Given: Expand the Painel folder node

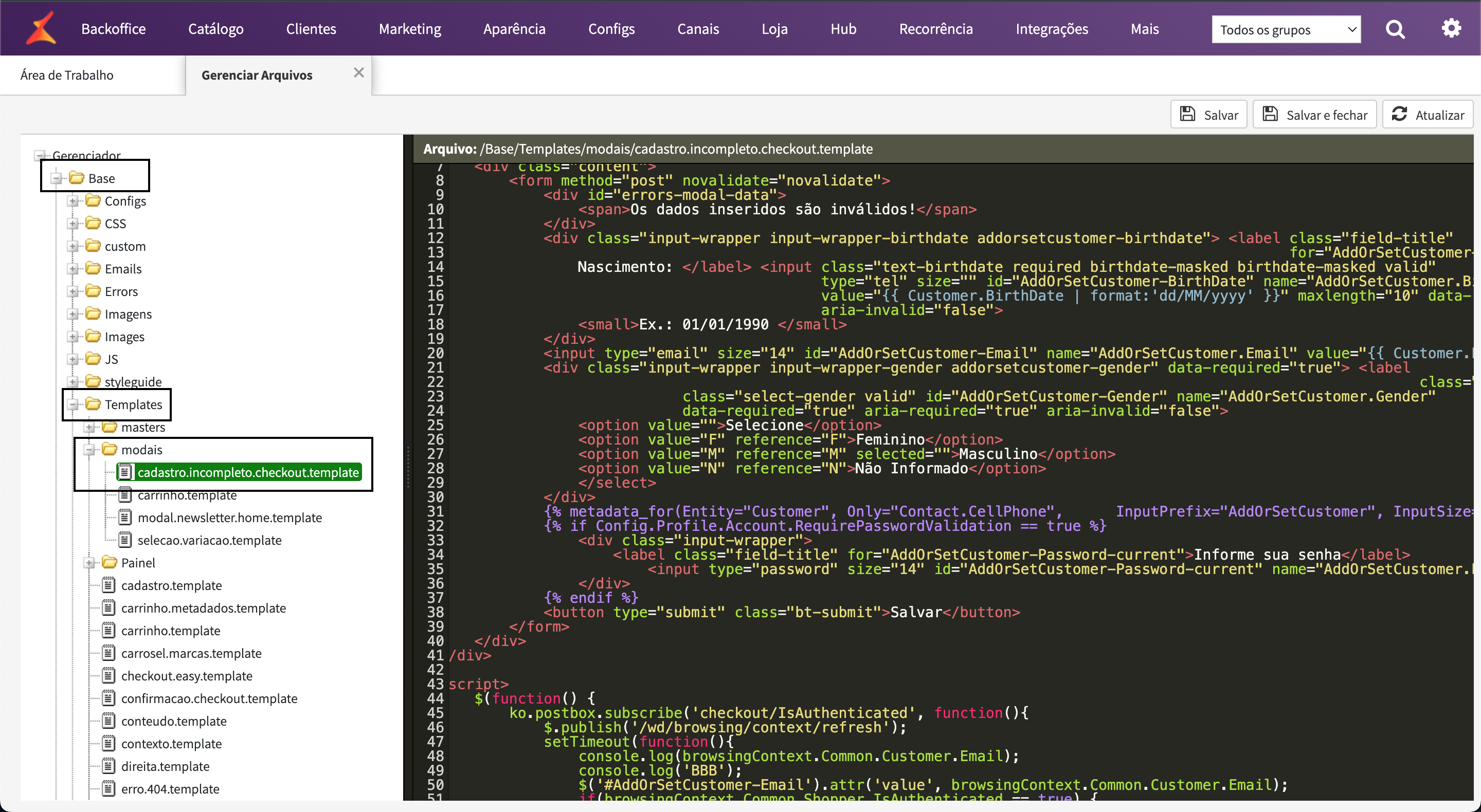Looking at the screenshot, I should point(89,563).
